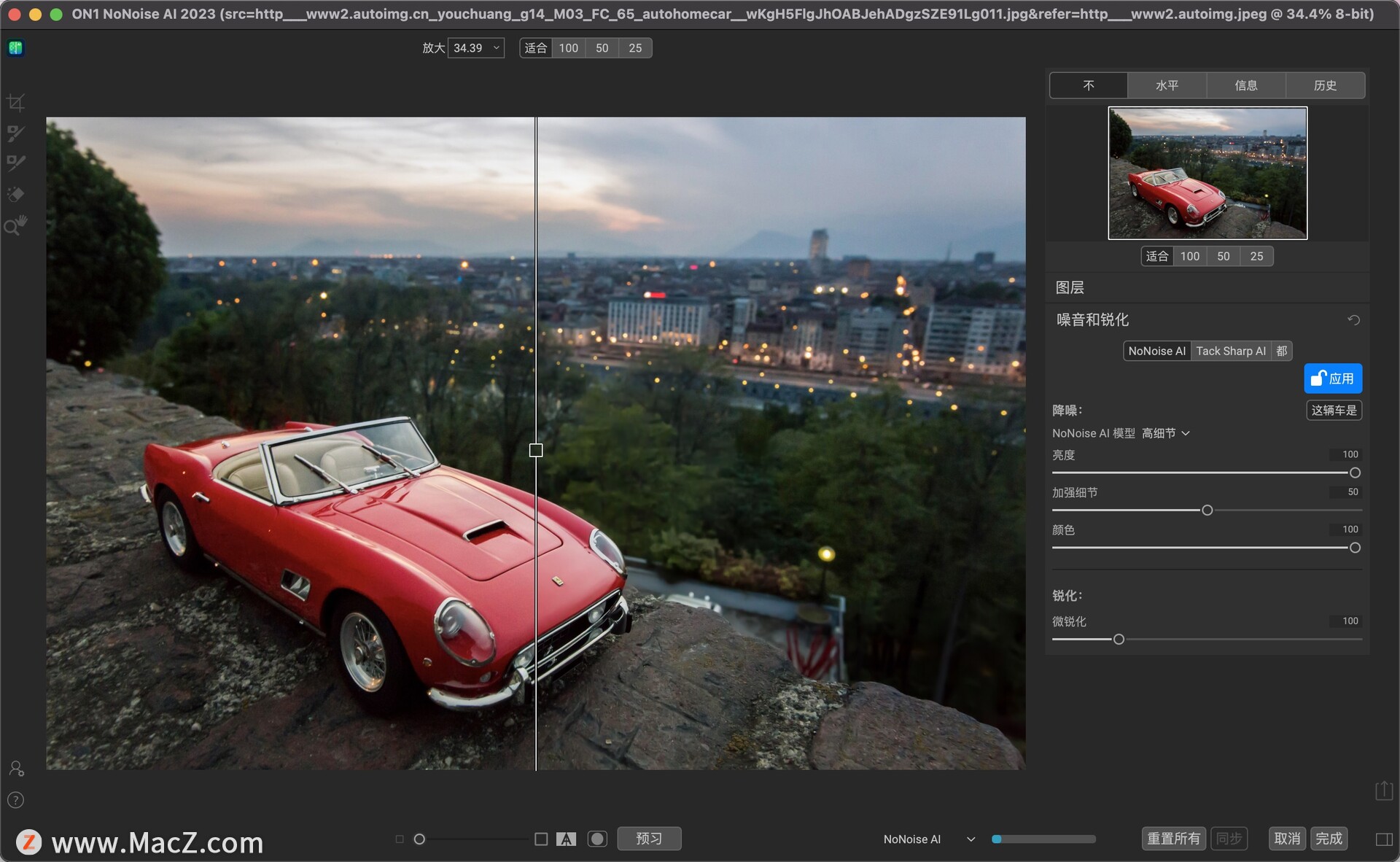Open the help question mark icon

16,800
